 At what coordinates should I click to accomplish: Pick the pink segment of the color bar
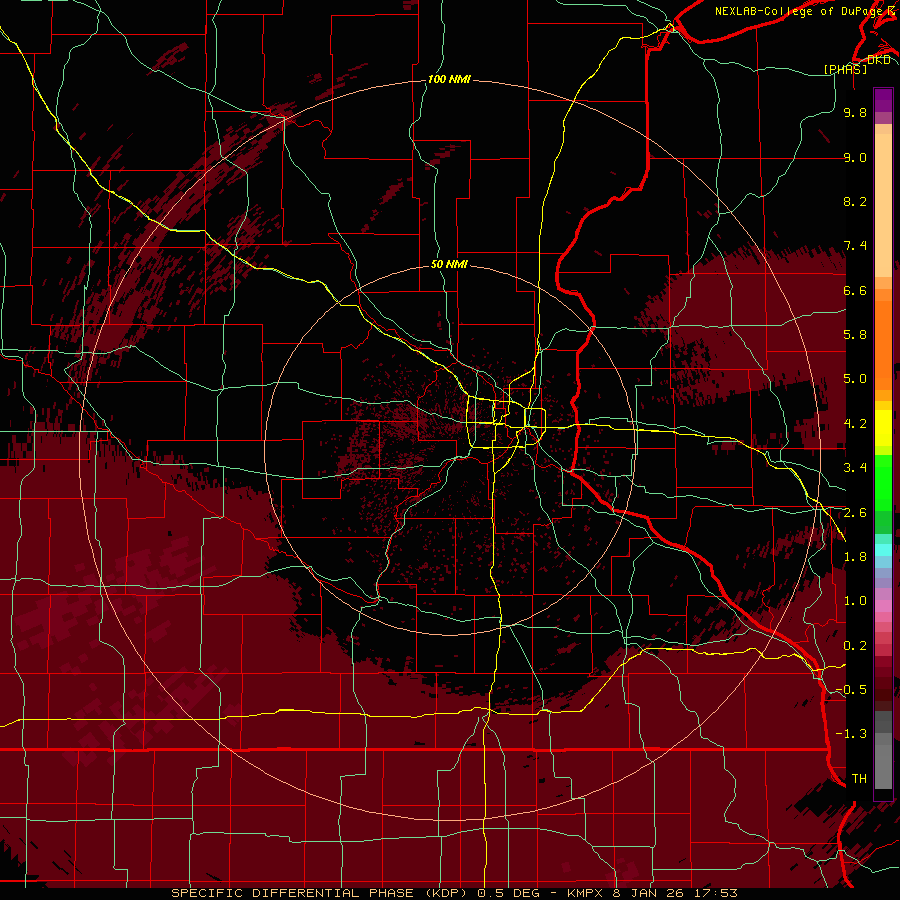pos(883,606)
